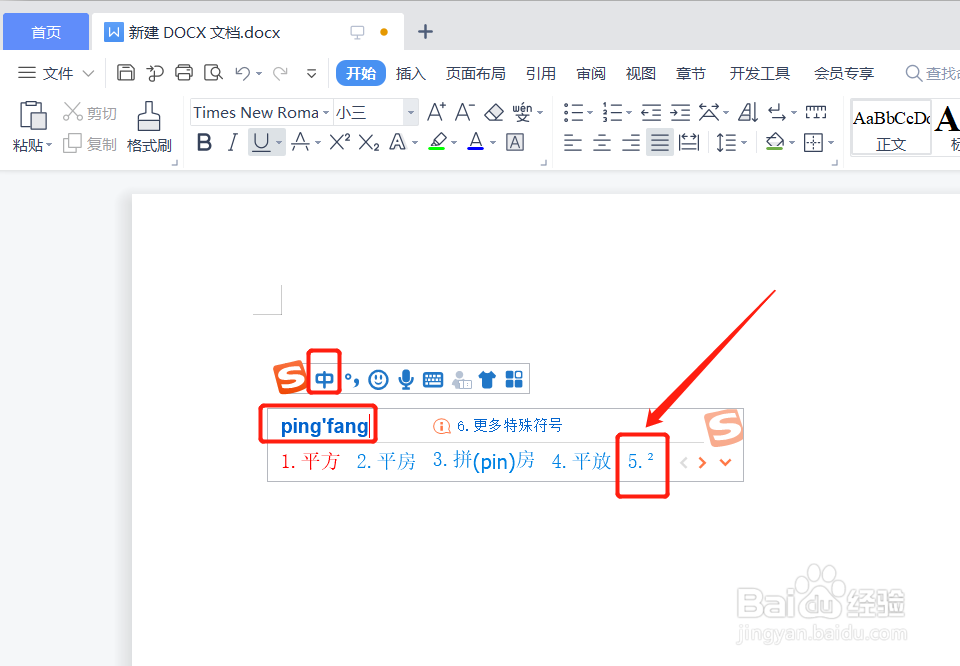Switch to 页面布局 tab
The width and height of the screenshot is (960, 666).
pos(476,73)
